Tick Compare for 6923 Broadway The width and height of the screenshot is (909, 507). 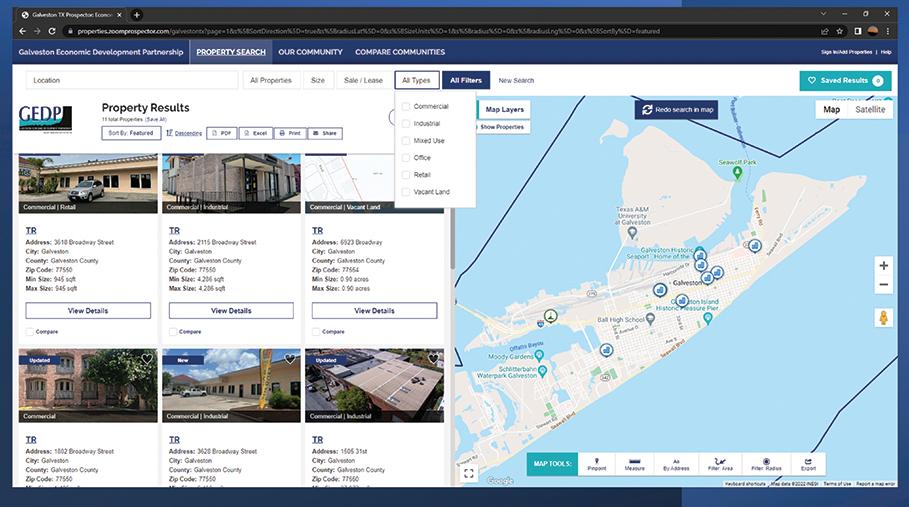tap(316, 331)
